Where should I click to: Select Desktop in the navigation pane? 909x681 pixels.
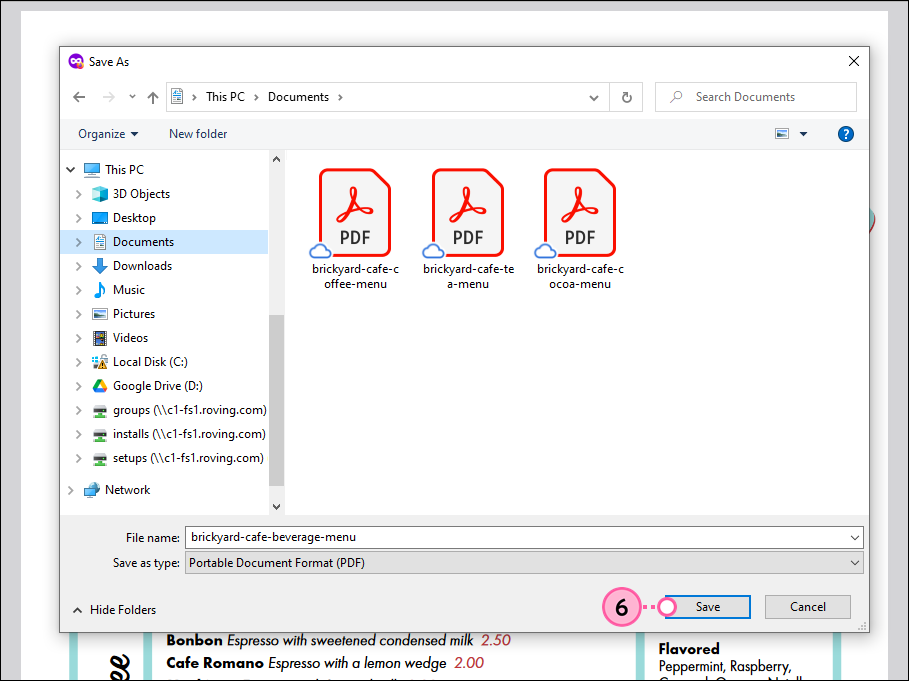(134, 218)
